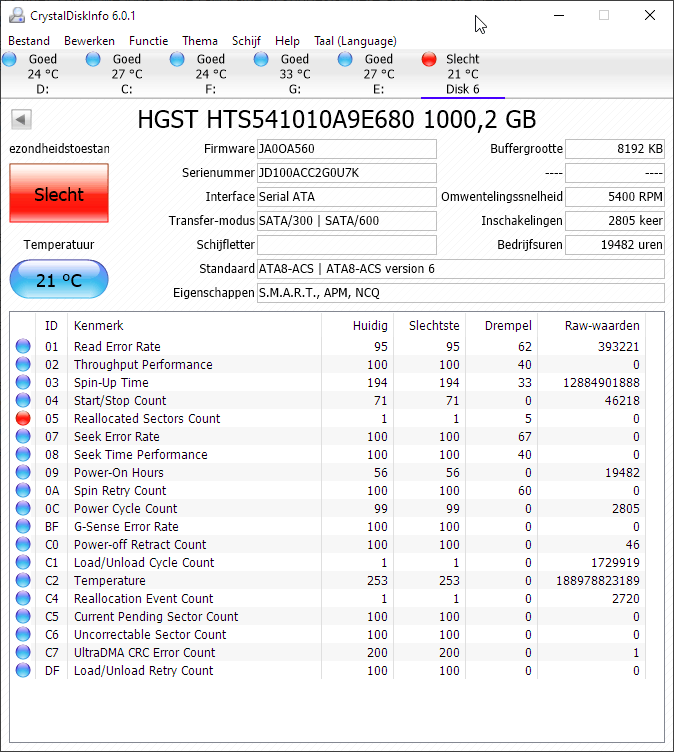Click the Firmware field JA0OA560
674x752 pixels.
pos(347,149)
